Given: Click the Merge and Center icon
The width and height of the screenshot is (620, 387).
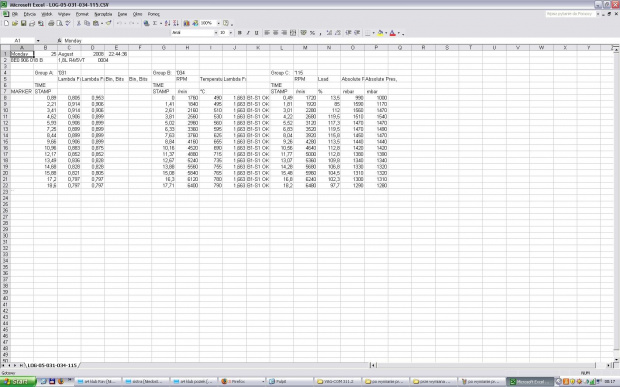Looking at the screenshot, I should (x=293, y=33).
